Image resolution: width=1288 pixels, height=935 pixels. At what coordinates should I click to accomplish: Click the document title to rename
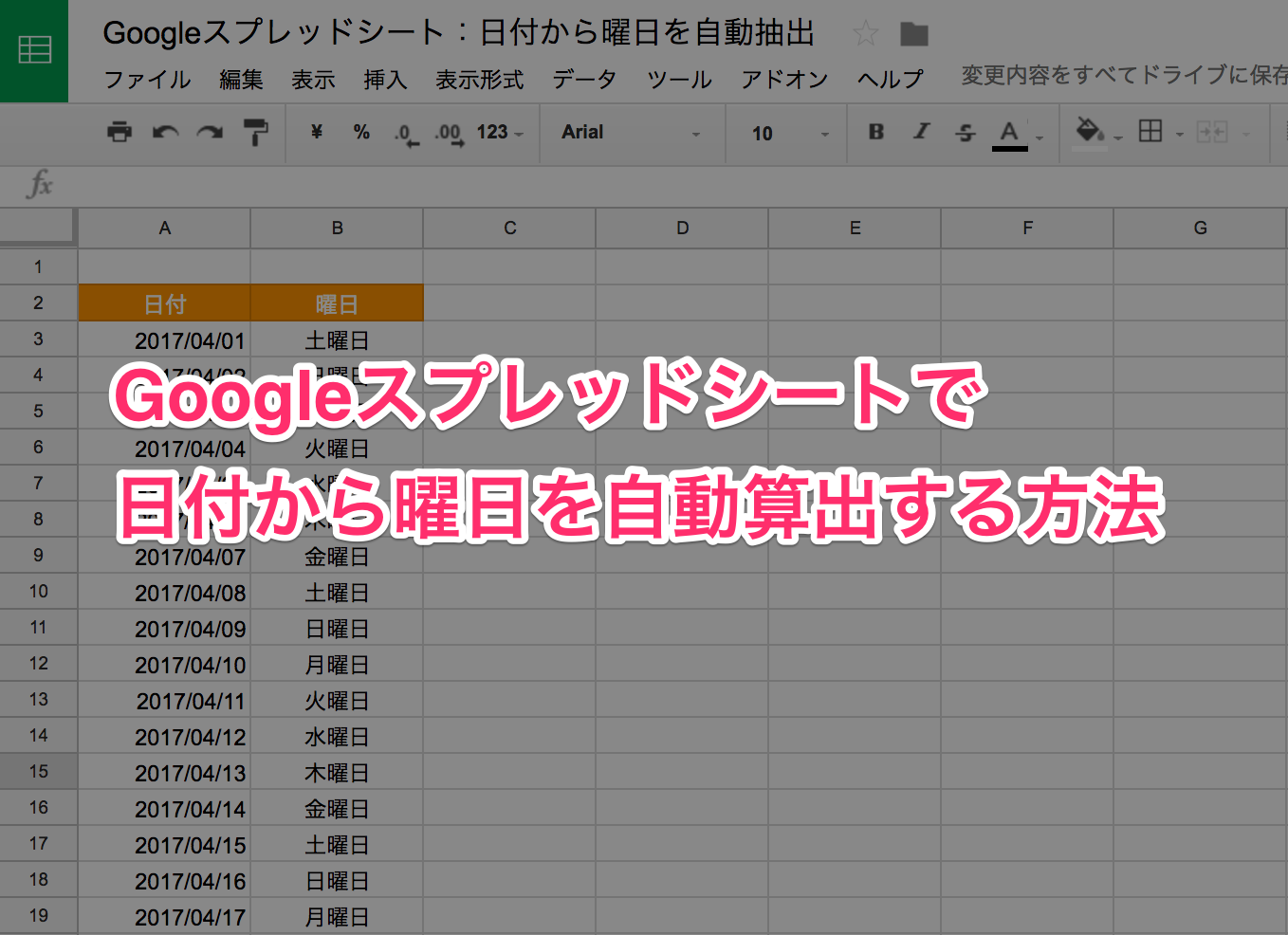coord(458,33)
